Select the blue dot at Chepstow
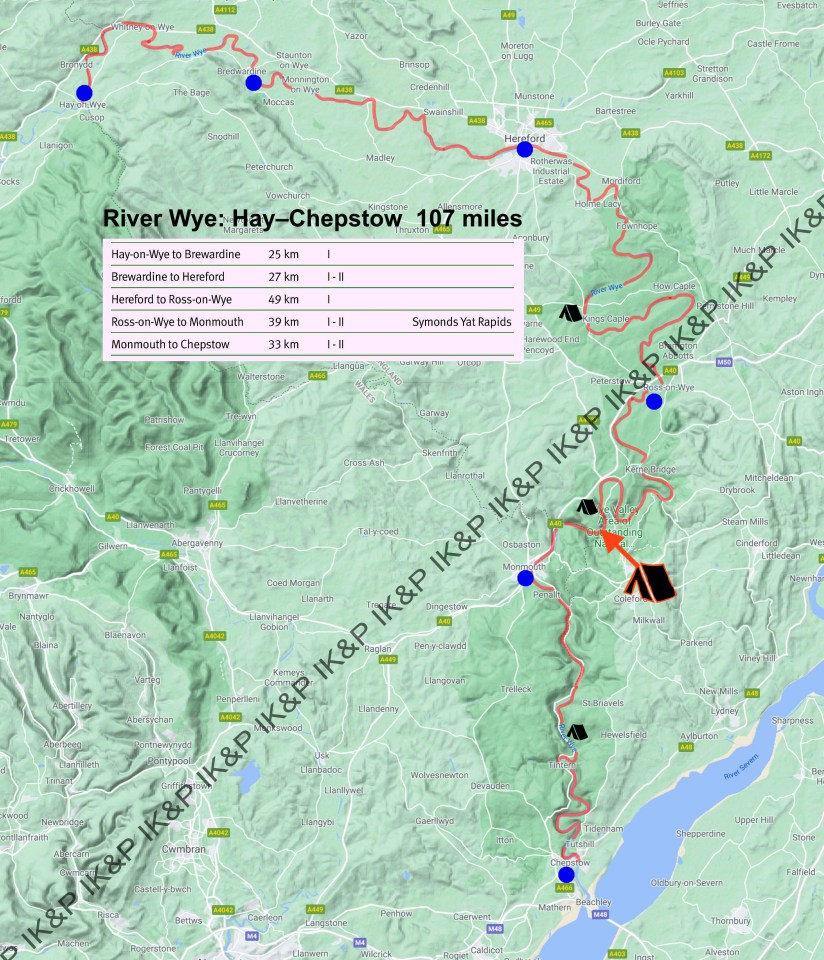The width and height of the screenshot is (824, 960). (566, 875)
